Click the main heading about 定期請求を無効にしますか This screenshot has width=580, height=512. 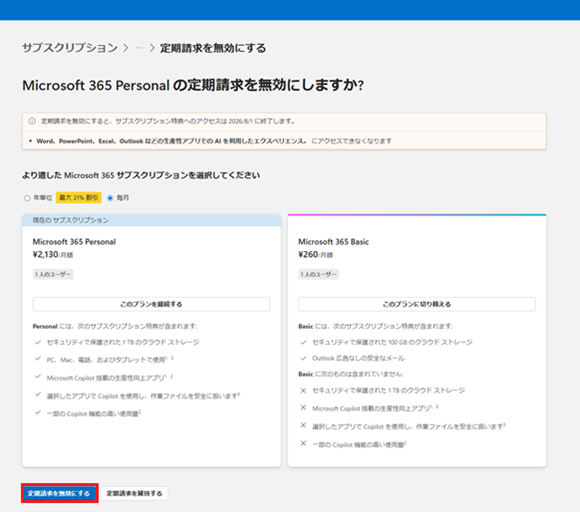pos(193,85)
